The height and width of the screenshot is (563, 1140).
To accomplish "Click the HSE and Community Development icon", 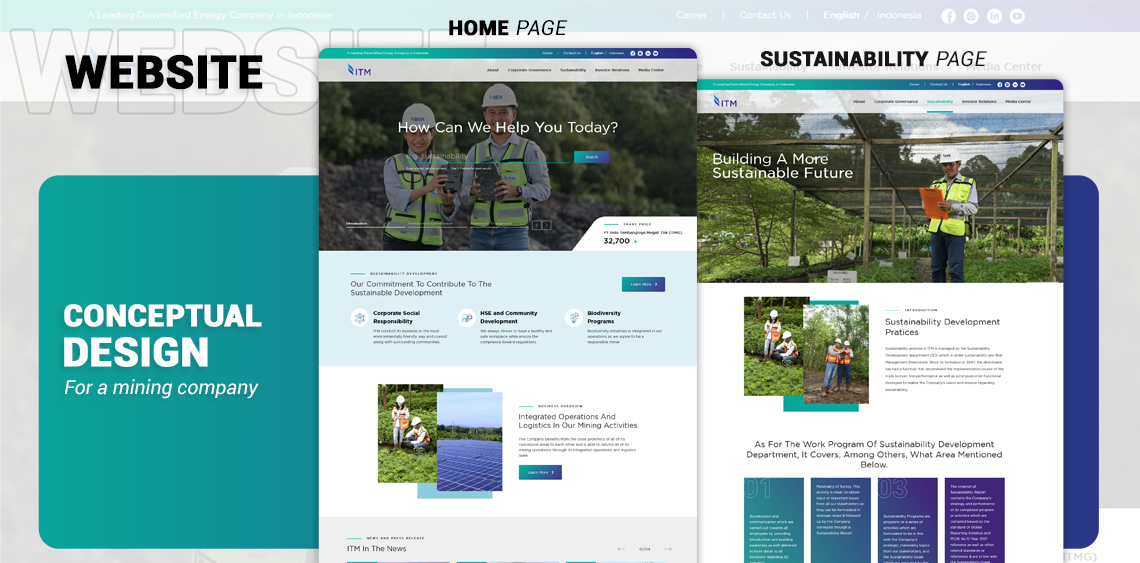I will (467, 317).
